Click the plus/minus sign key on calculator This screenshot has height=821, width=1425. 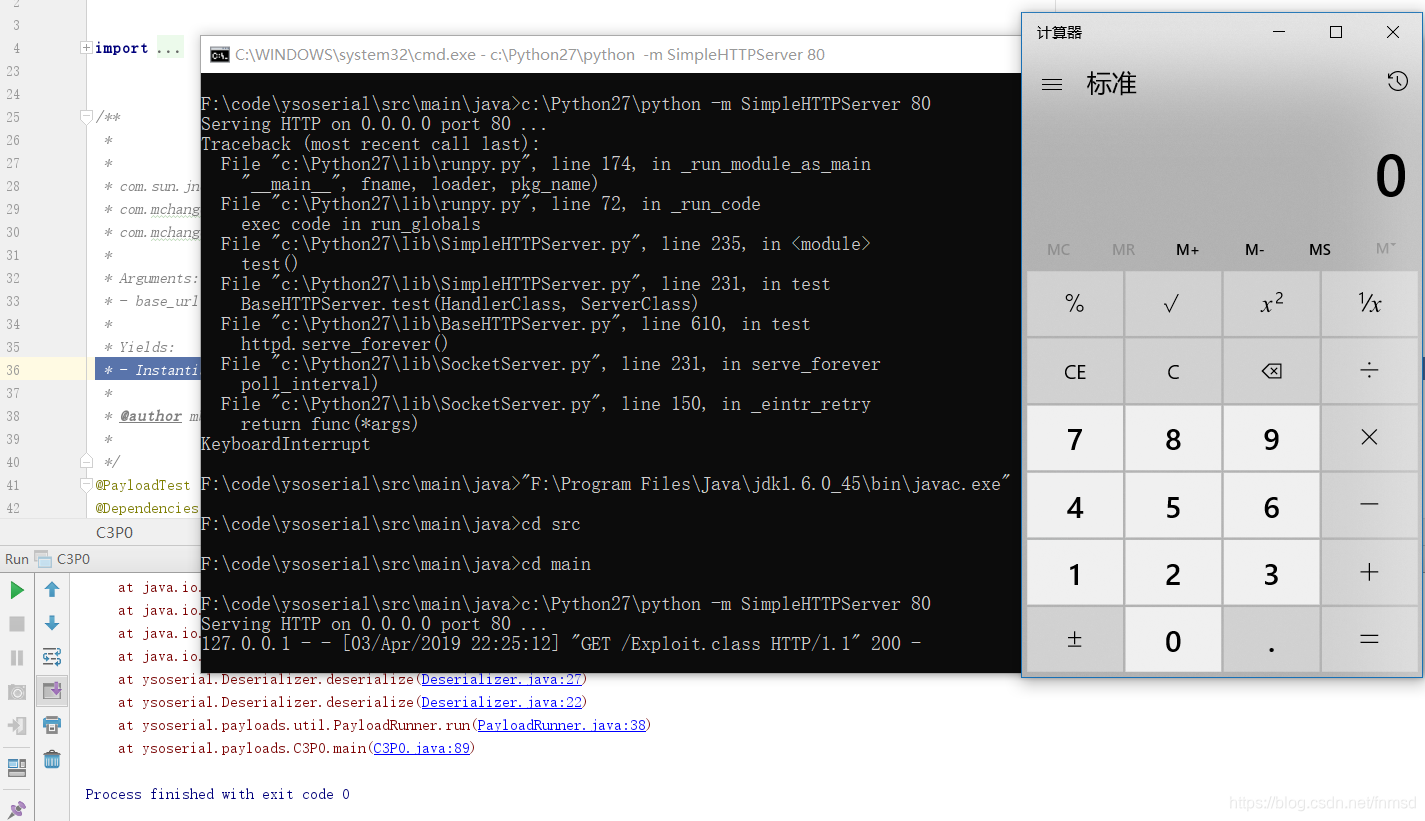click(1075, 640)
